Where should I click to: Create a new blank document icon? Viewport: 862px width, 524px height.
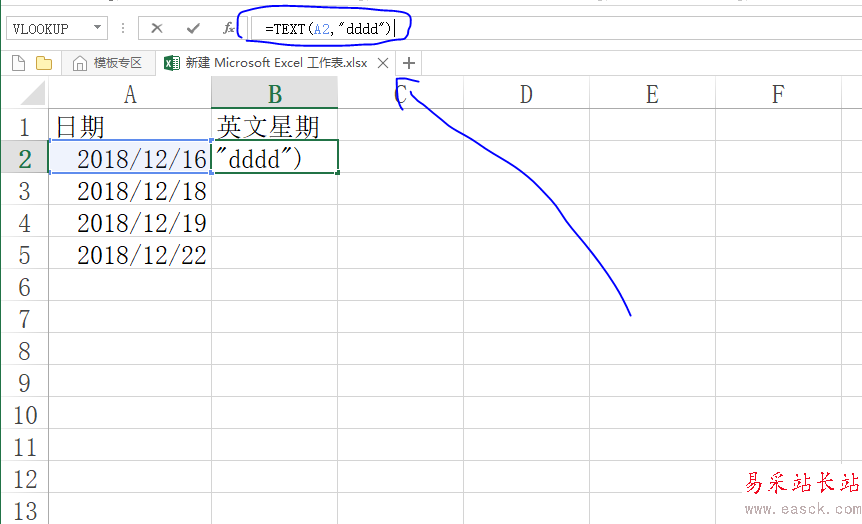(18, 63)
